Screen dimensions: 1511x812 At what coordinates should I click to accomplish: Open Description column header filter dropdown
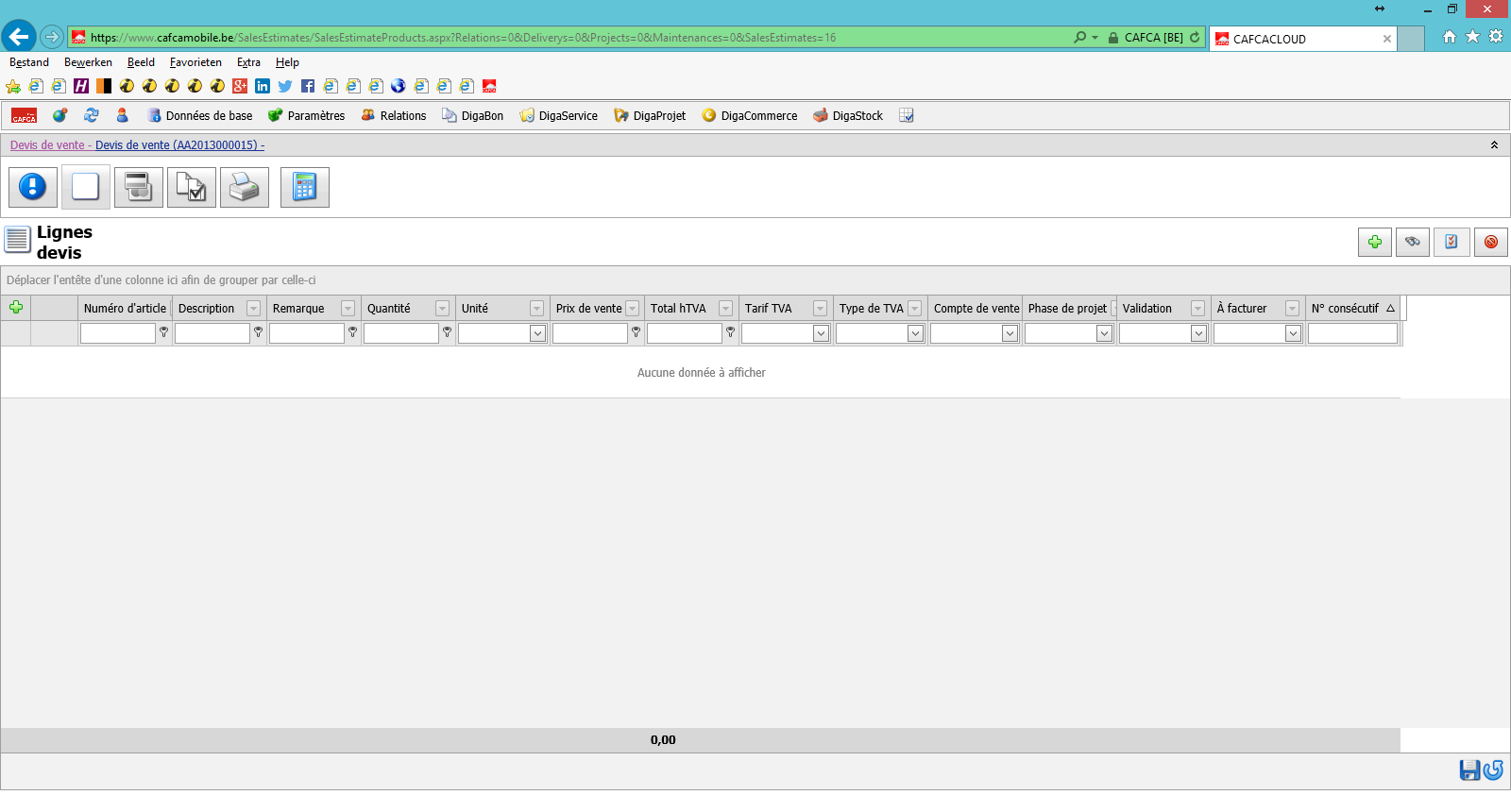click(x=253, y=309)
